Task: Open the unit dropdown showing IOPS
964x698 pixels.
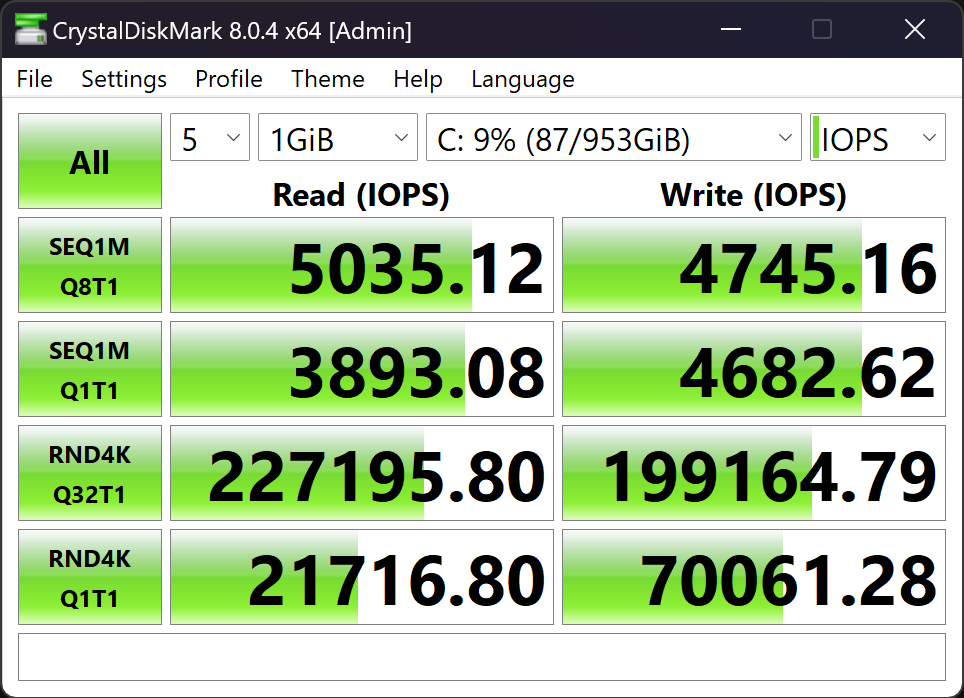Action: [878, 137]
